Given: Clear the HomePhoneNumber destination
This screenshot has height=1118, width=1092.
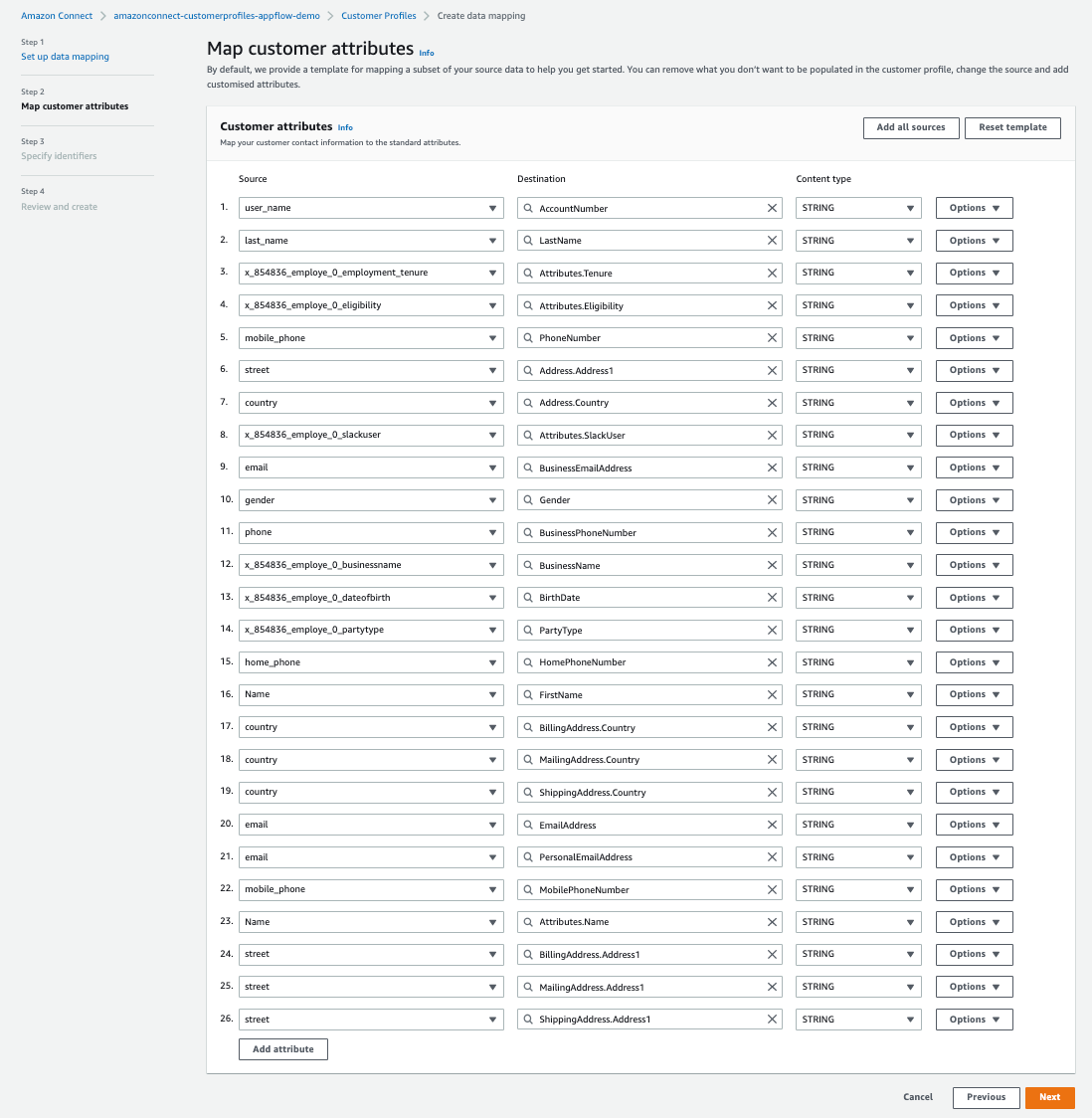Looking at the screenshot, I should 772,662.
